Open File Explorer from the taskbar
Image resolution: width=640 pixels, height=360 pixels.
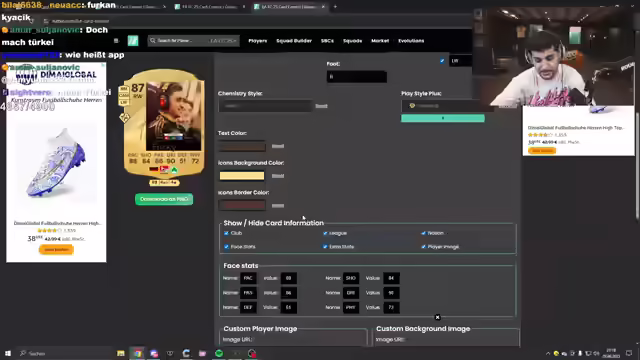120,353
